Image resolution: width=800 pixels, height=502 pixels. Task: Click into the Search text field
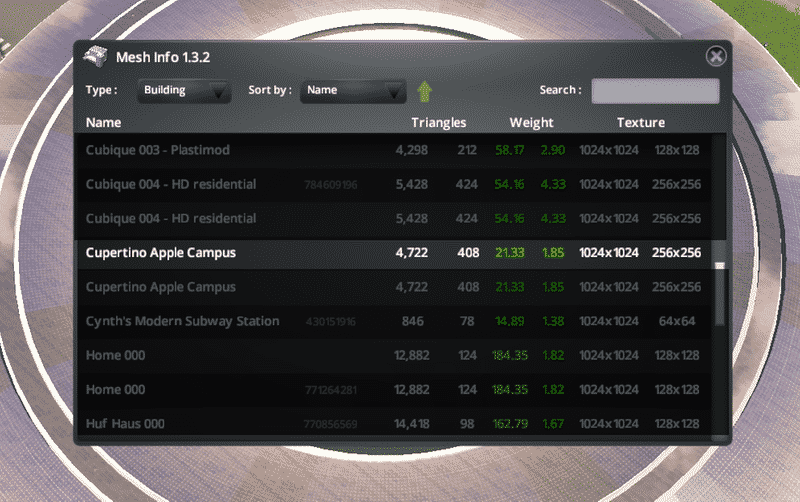[x=654, y=91]
